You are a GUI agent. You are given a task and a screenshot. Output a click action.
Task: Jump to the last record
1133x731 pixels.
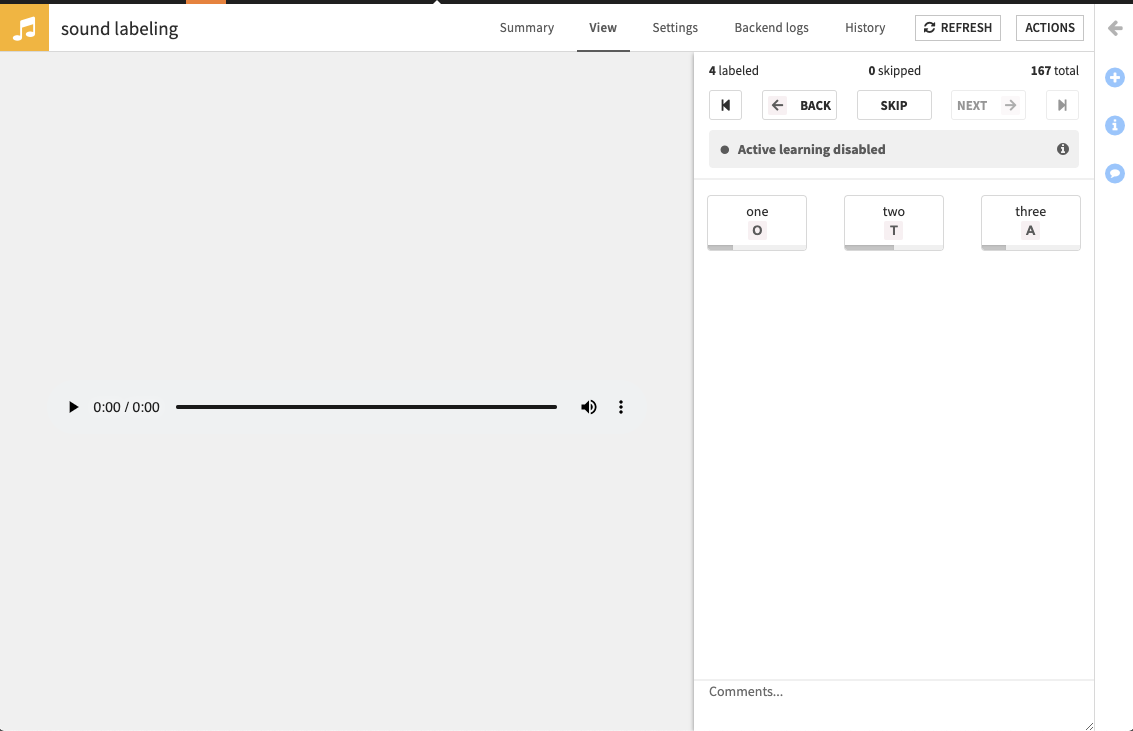tap(1062, 105)
